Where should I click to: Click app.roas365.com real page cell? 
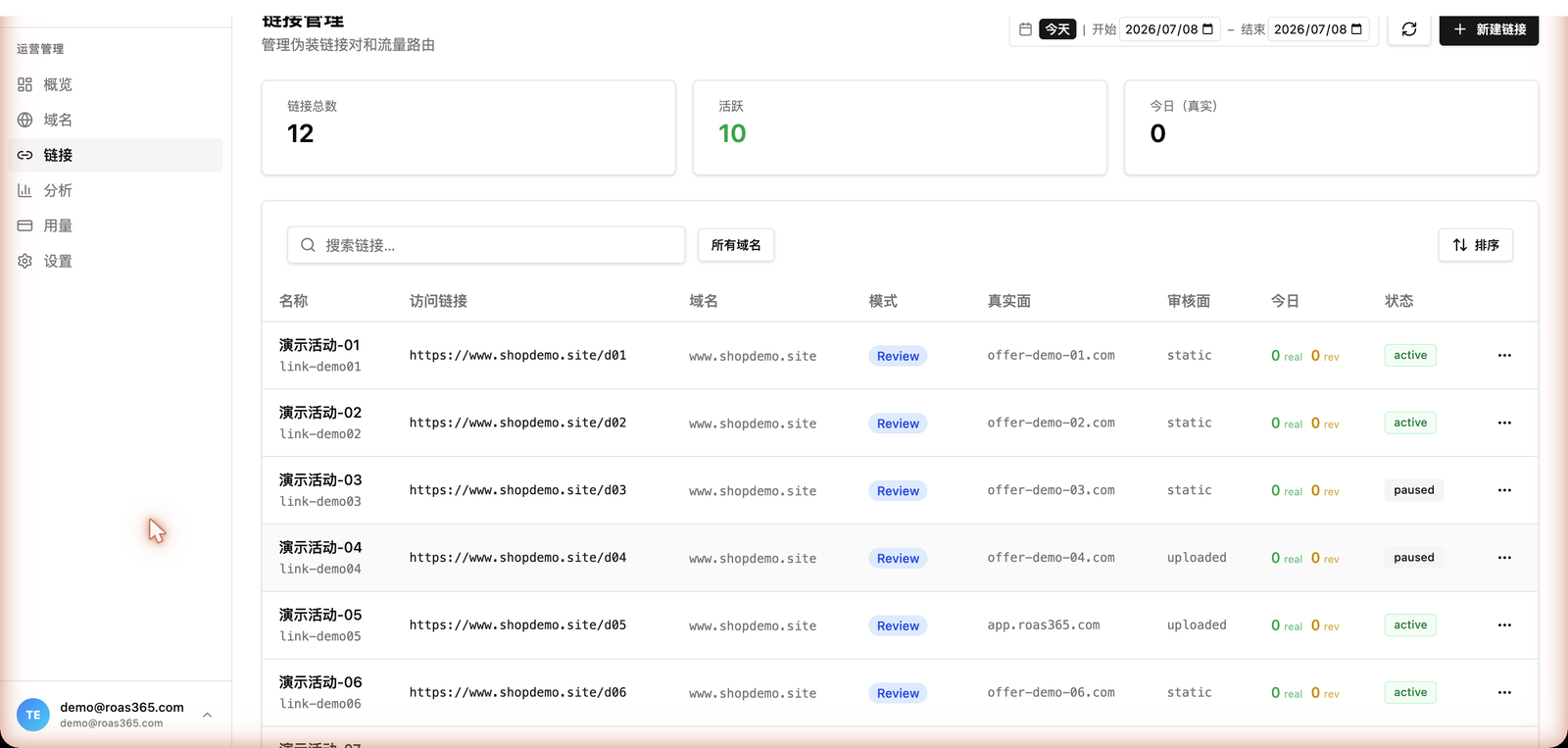[1043, 624]
